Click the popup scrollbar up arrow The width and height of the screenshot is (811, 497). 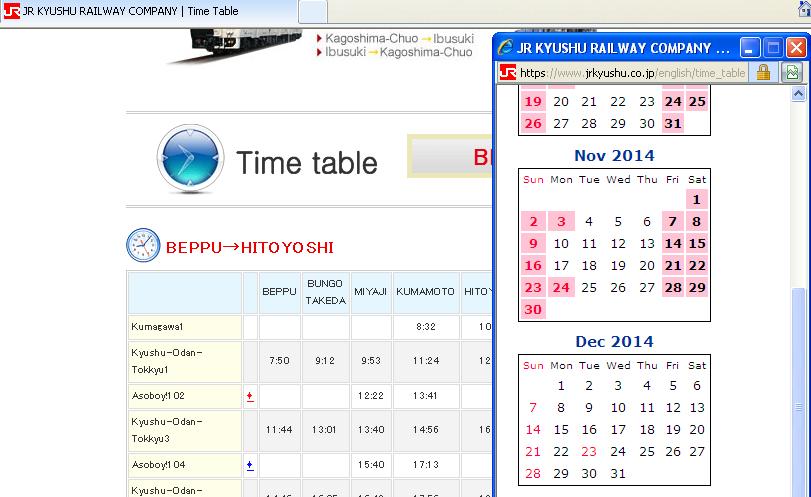(x=799, y=94)
